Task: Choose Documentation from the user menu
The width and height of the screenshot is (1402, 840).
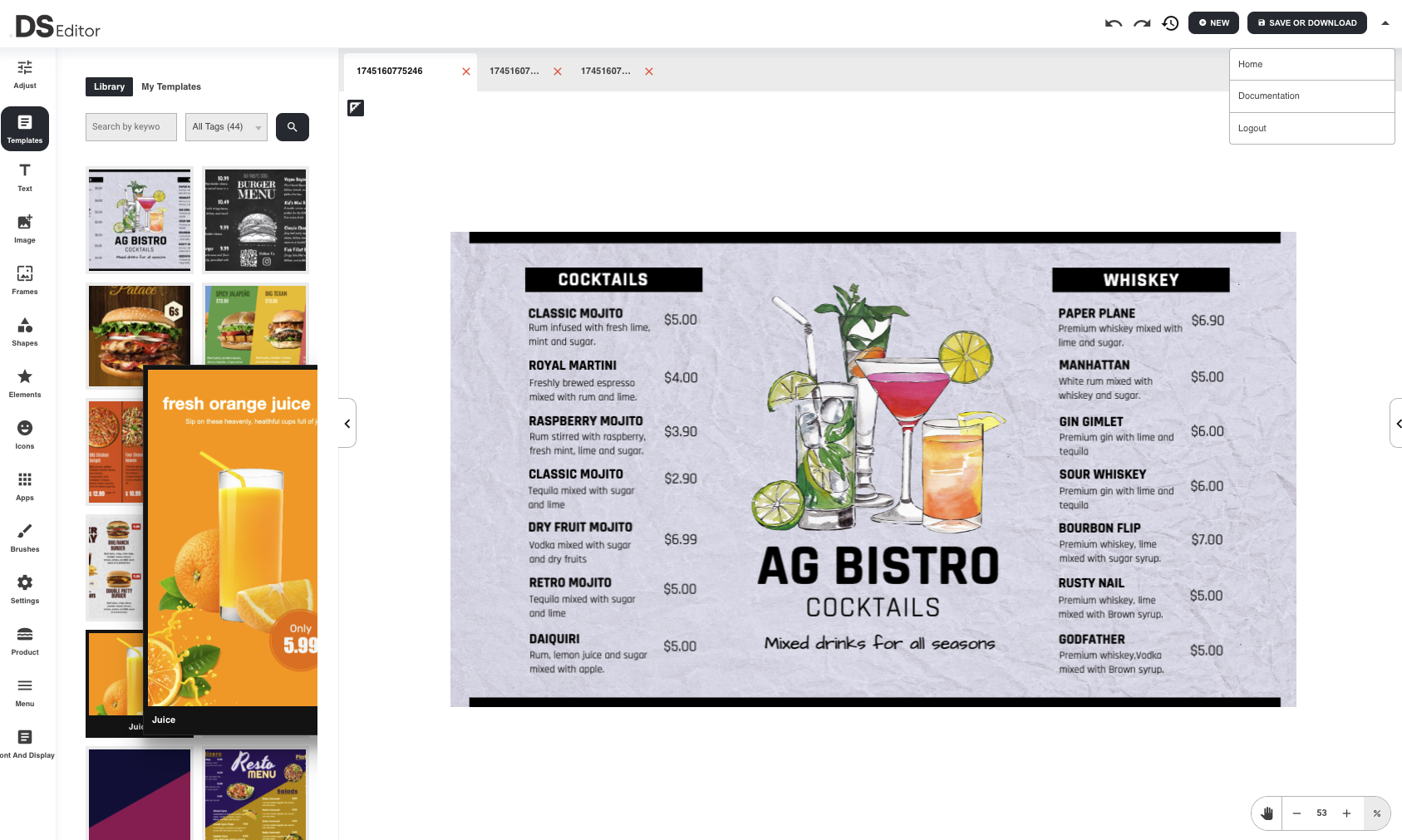Action: (1311, 96)
